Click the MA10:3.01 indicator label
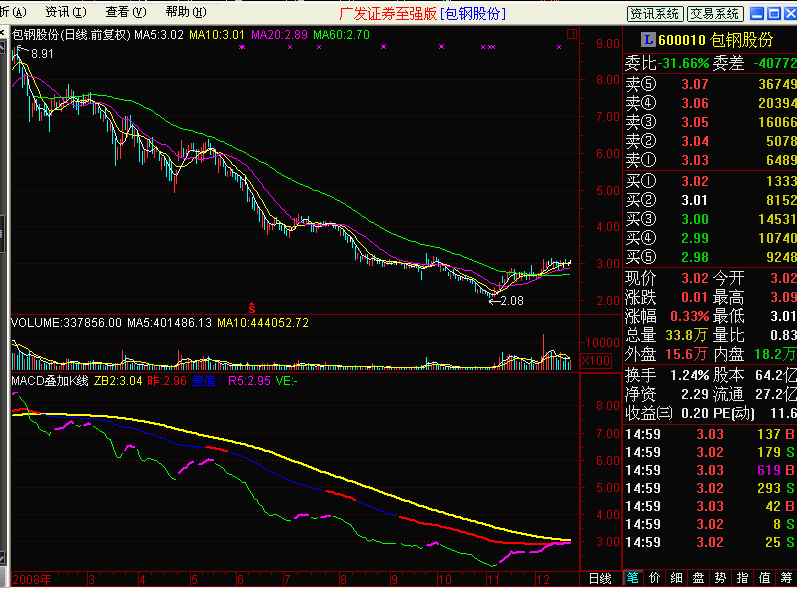The image size is (797, 589). pos(217,35)
